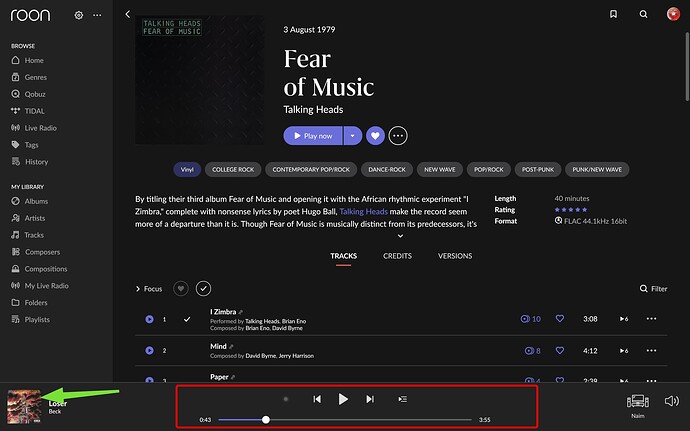This screenshot has width=690, height=431.
Task: Toggle the favorites heart filter
Action: 181,289
